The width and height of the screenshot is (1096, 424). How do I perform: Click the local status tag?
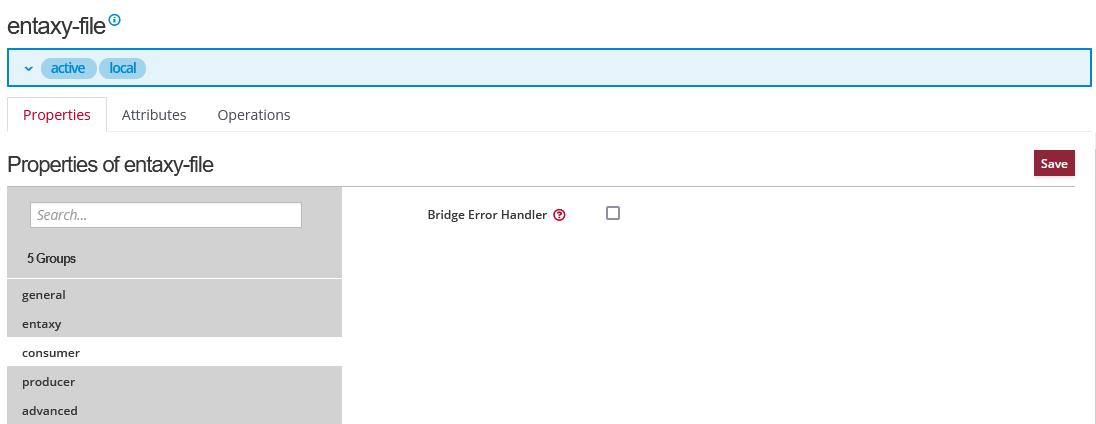pos(122,68)
